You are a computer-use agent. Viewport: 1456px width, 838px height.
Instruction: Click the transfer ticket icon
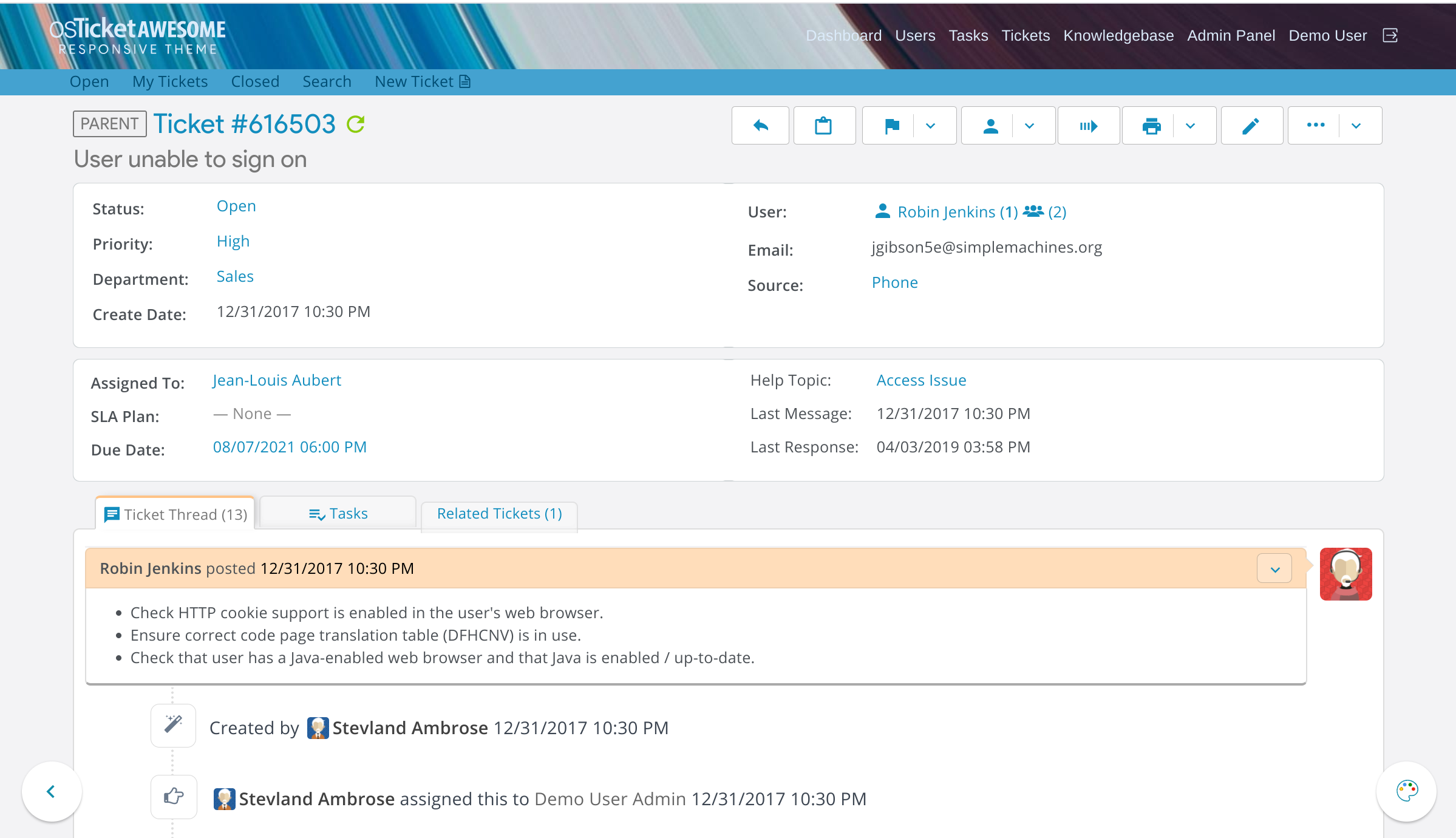click(x=1088, y=126)
